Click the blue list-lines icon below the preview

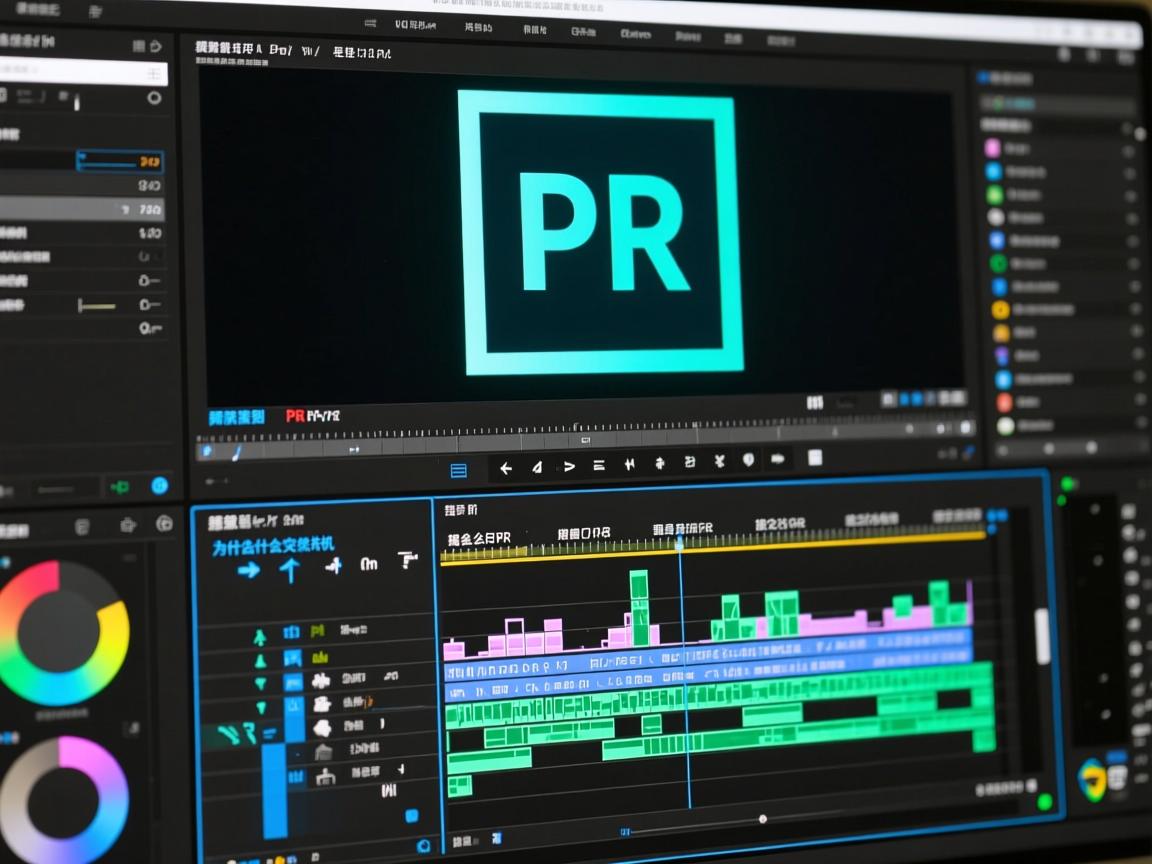point(459,469)
